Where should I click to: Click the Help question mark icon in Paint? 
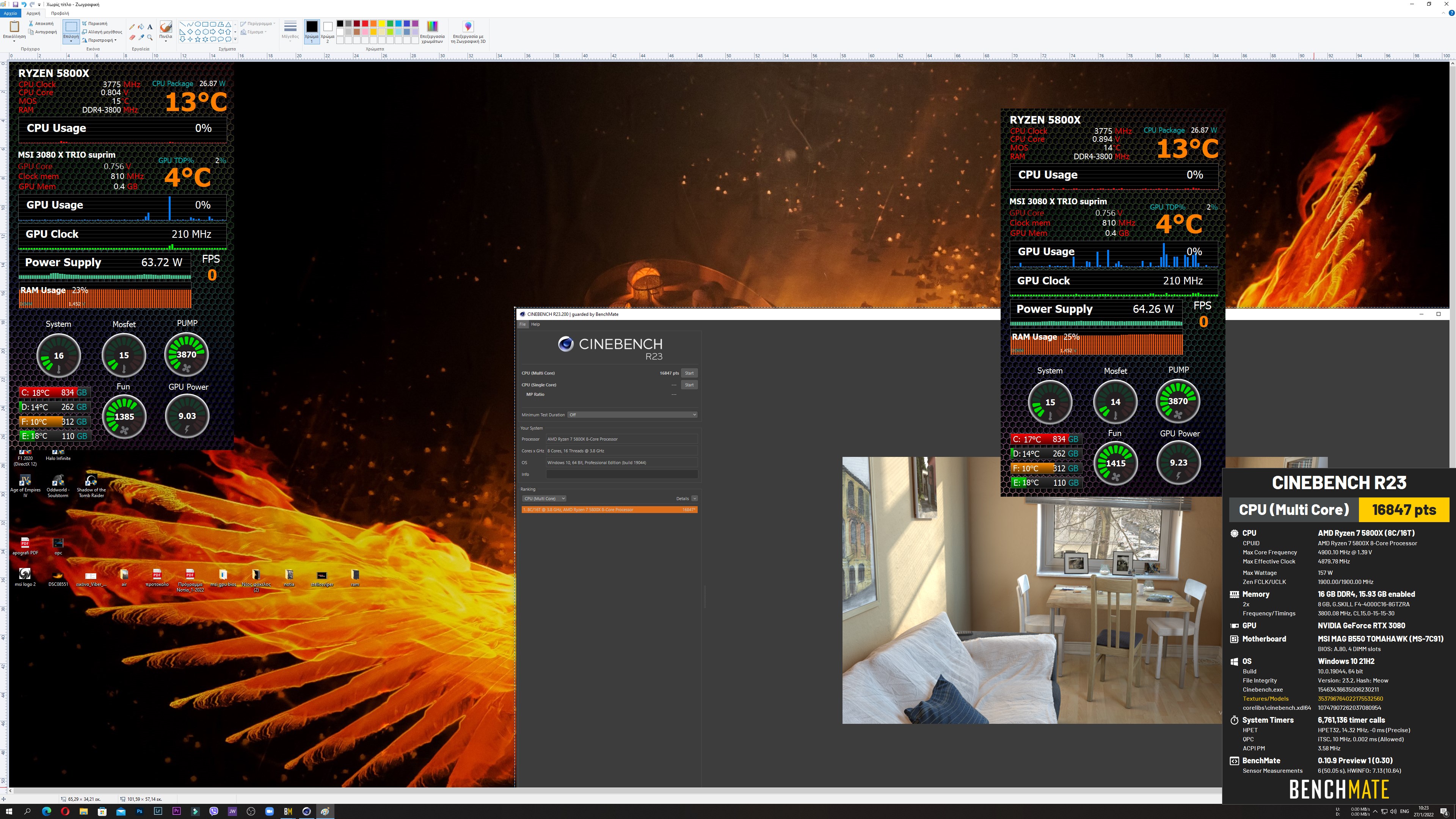click(1451, 13)
